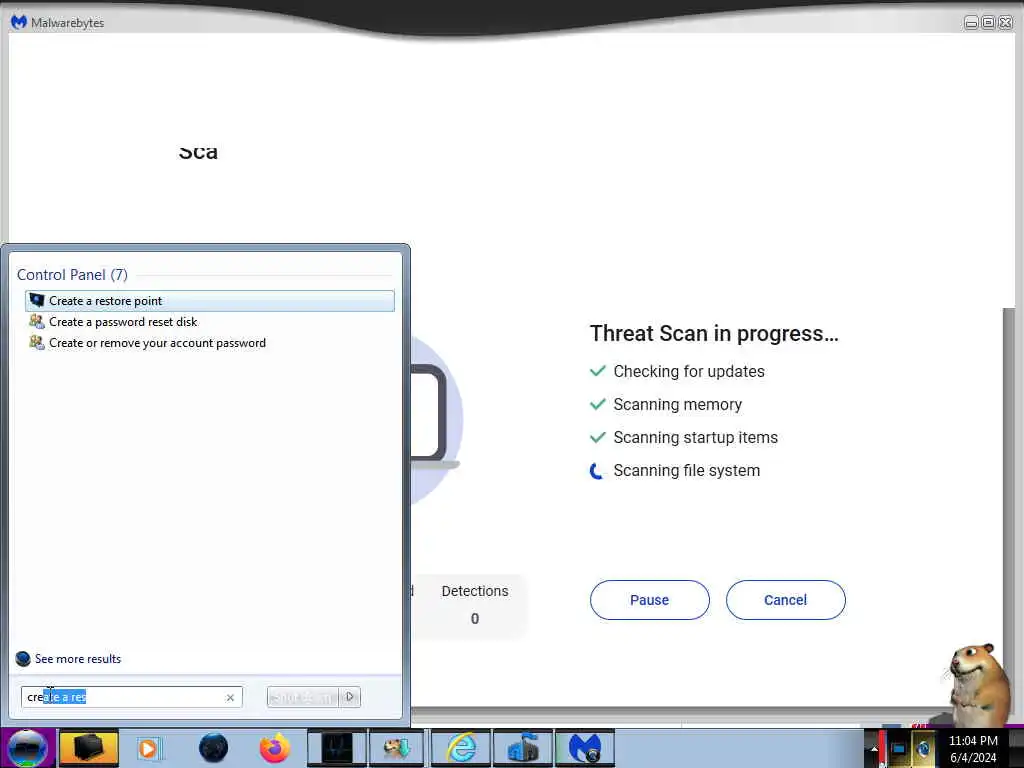Click the checkmark beside Checking for updates

pyautogui.click(x=598, y=371)
